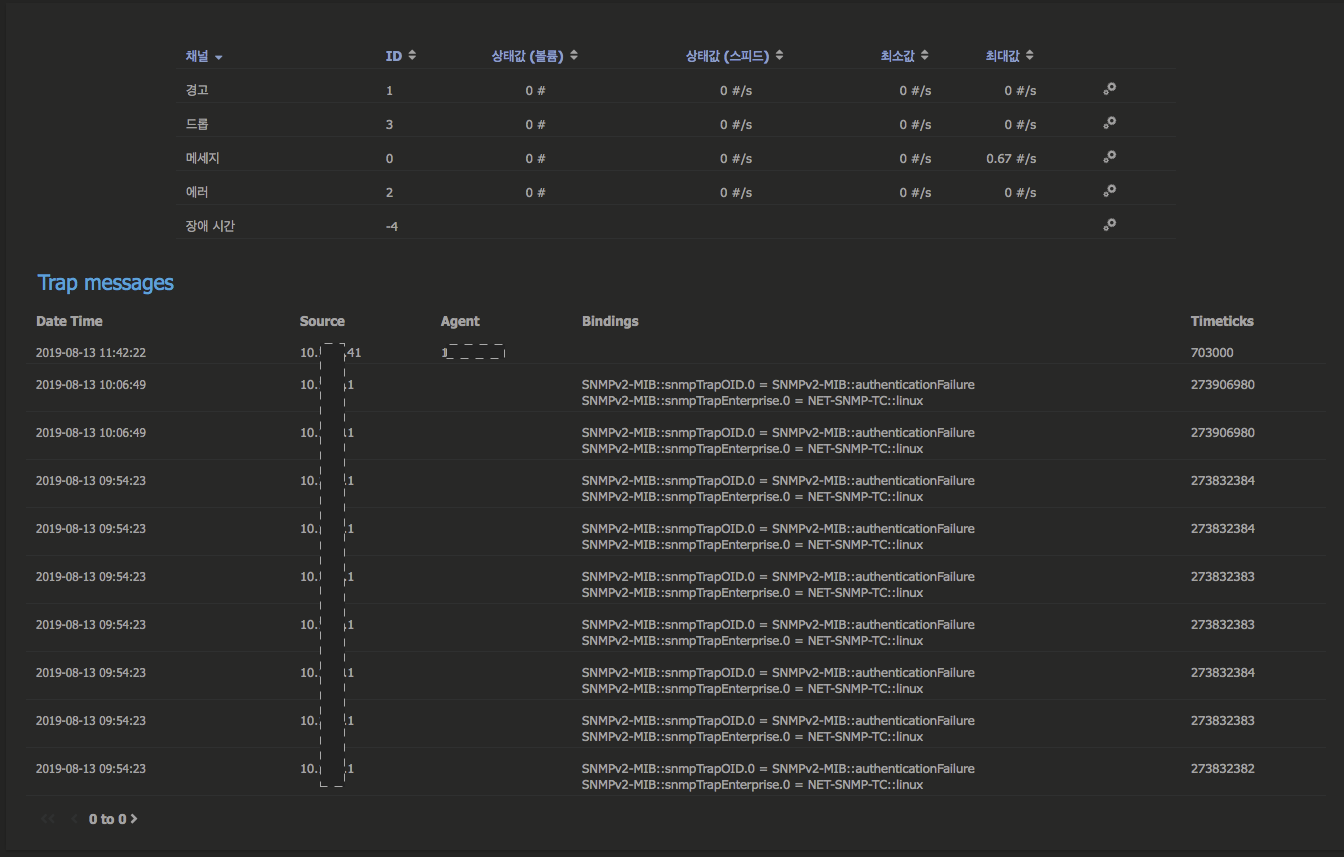Sort by 최소값 column
1344x857 pixels.
point(905,56)
